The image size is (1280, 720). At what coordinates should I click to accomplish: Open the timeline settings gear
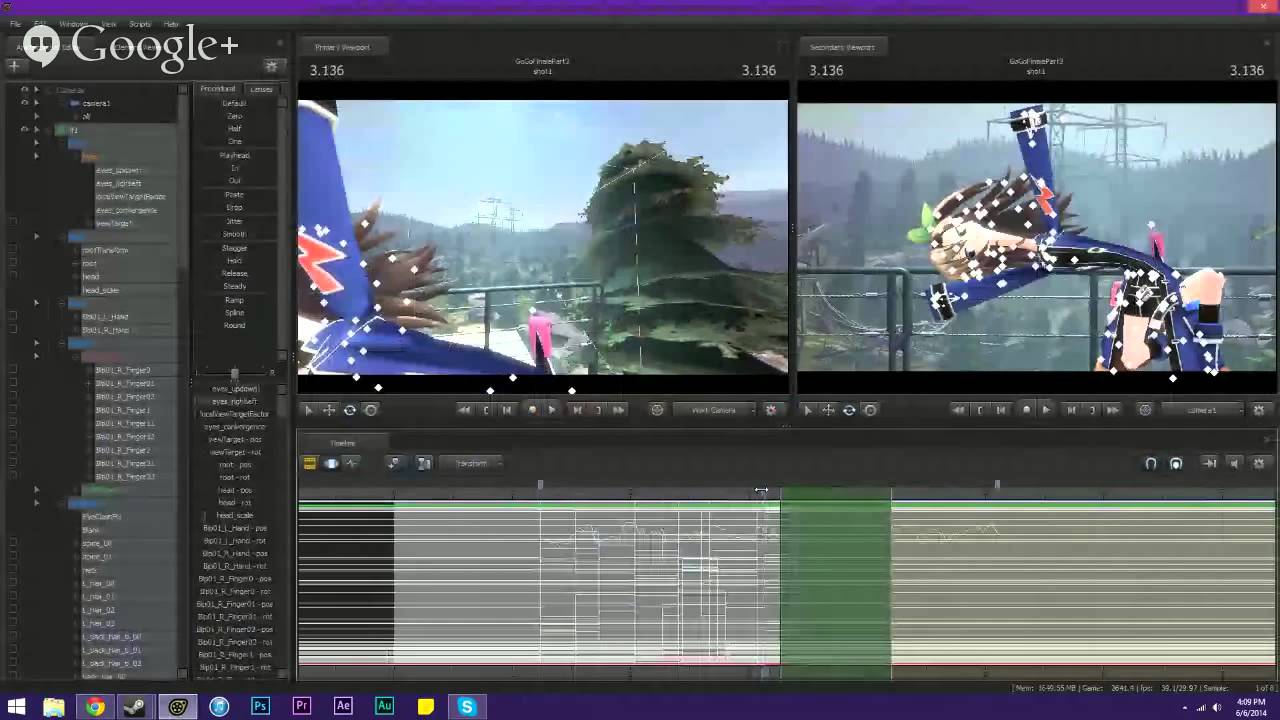1259,464
